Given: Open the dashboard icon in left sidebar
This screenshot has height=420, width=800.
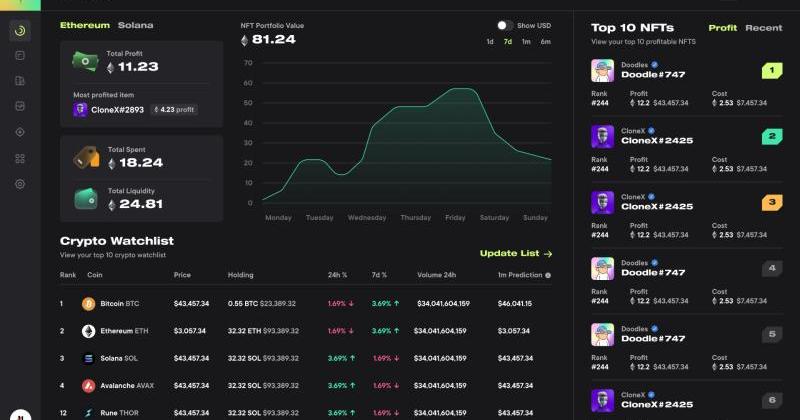Looking at the screenshot, I should coord(20,30).
